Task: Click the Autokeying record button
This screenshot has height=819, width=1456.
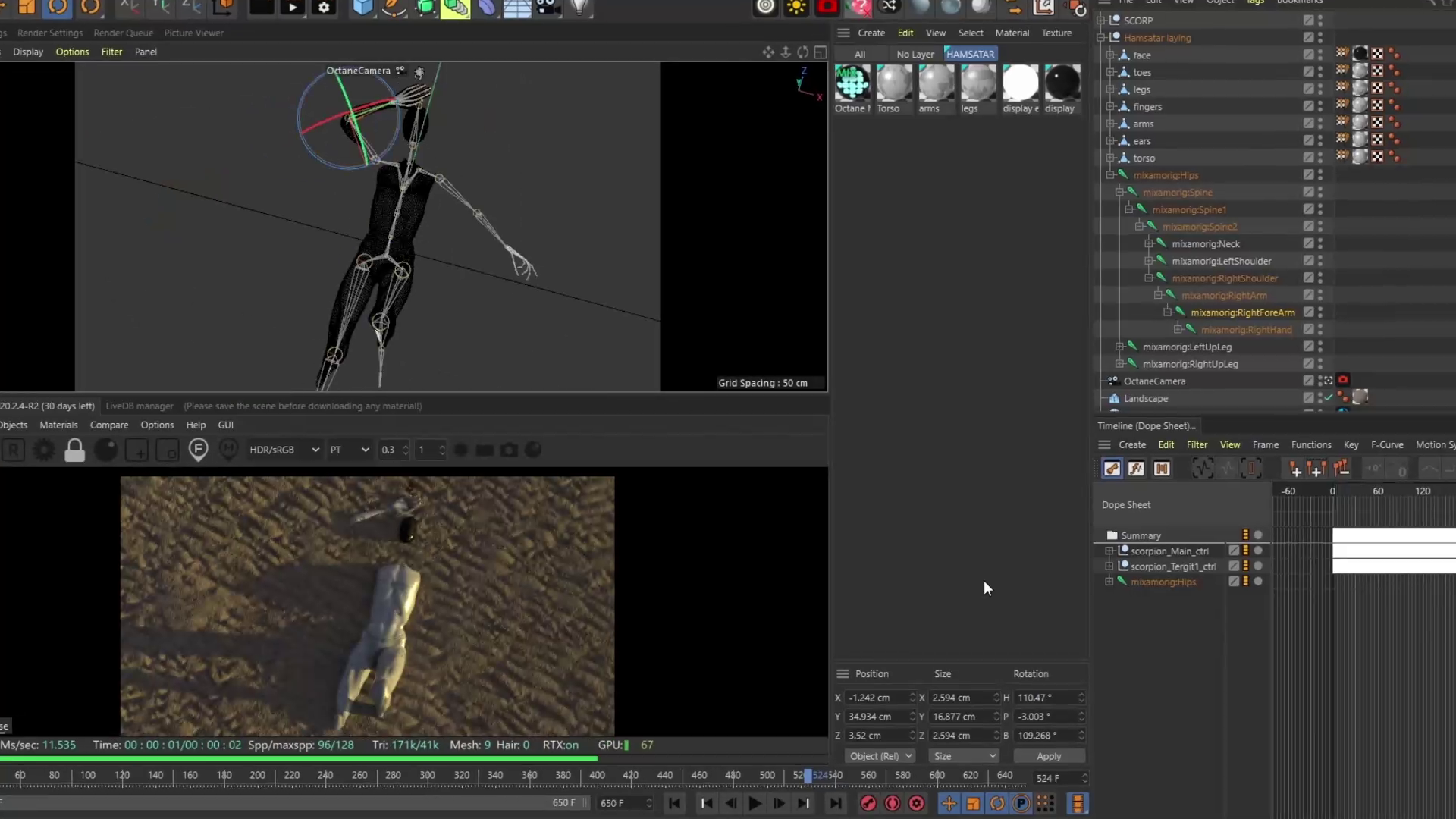Action: pyautogui.click(x=893, y=803)
